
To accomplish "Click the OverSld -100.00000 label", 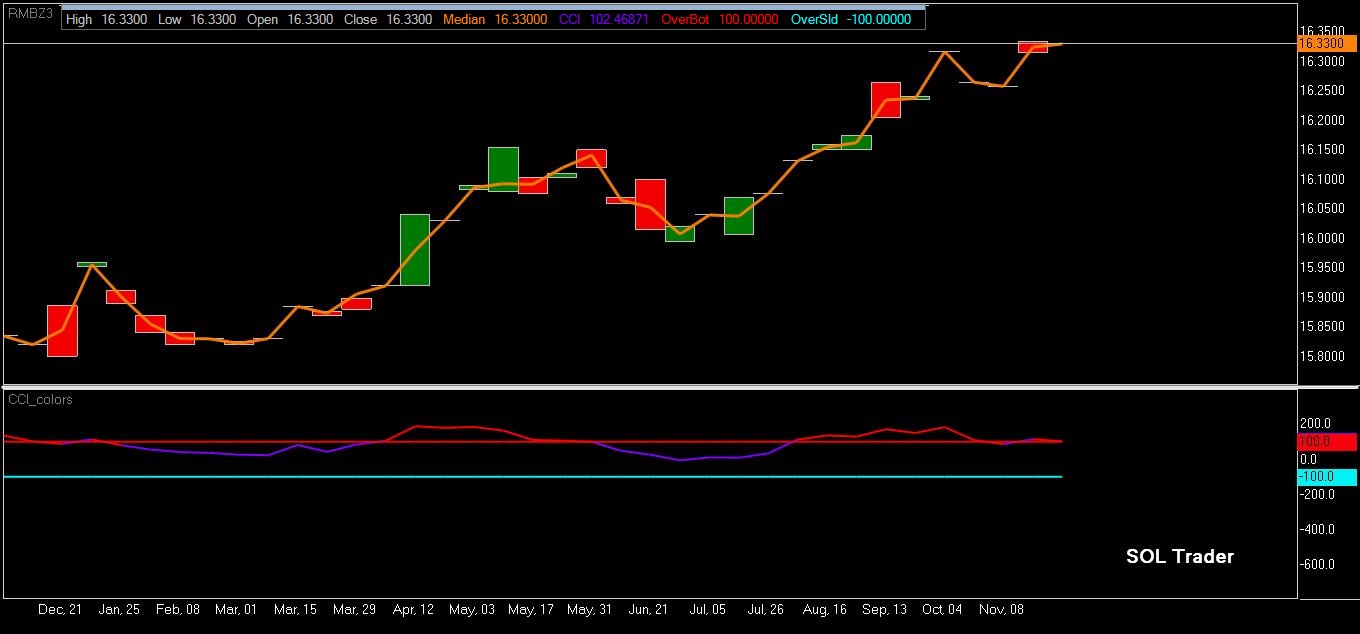I will 850,19.
